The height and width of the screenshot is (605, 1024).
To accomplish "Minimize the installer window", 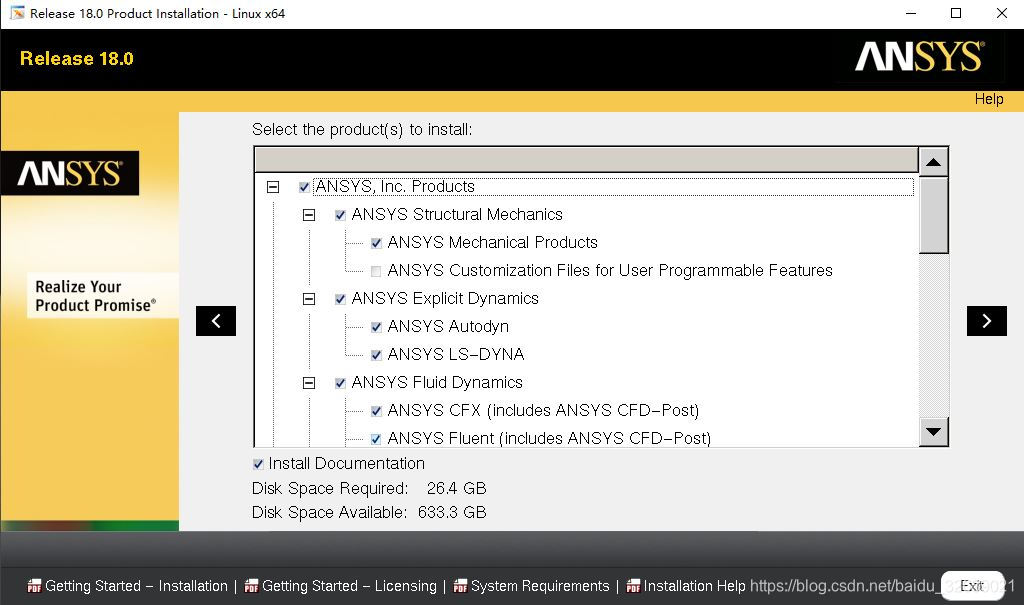I will point(911,14).
